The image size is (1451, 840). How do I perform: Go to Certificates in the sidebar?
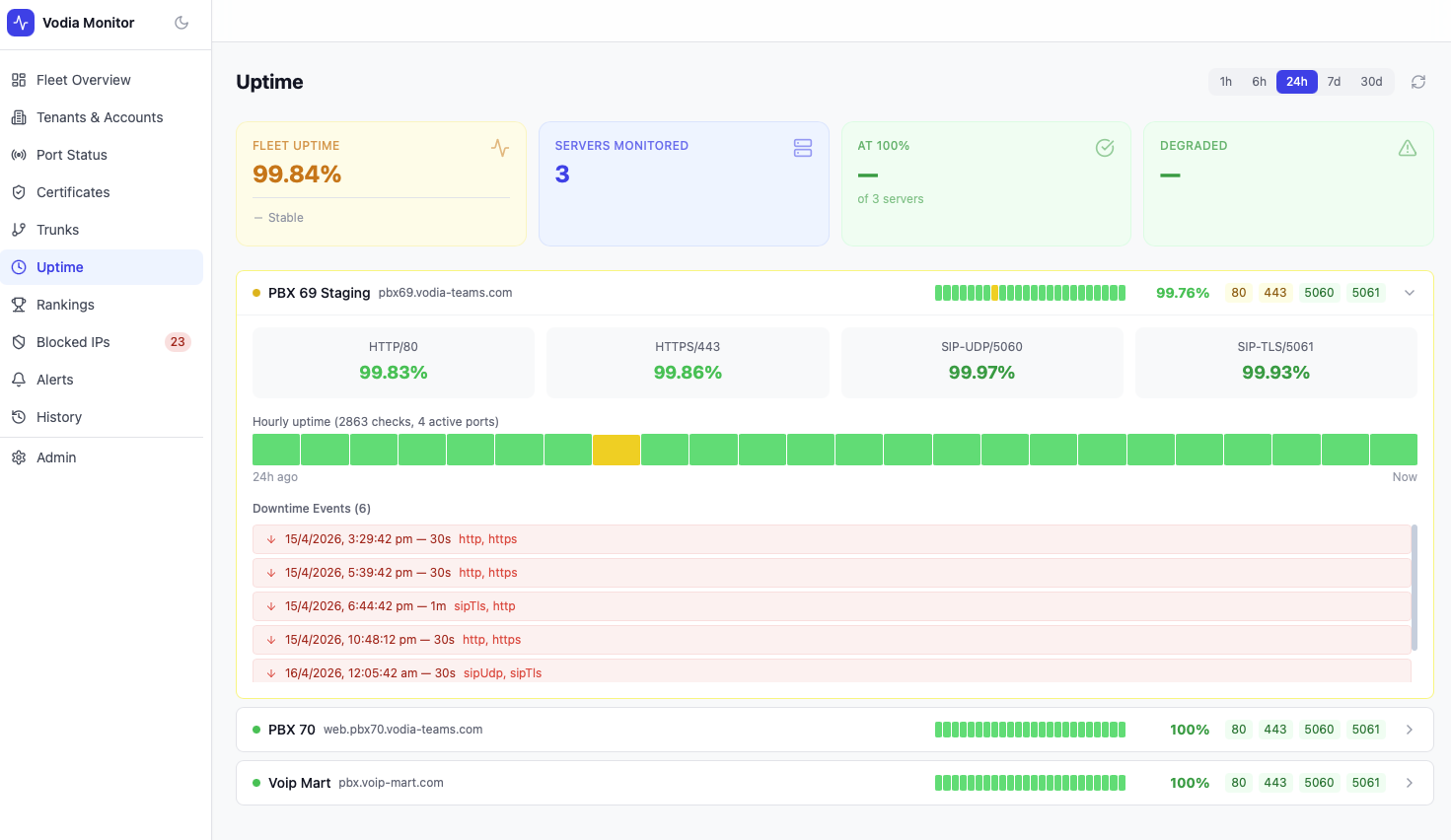[73, 192]
